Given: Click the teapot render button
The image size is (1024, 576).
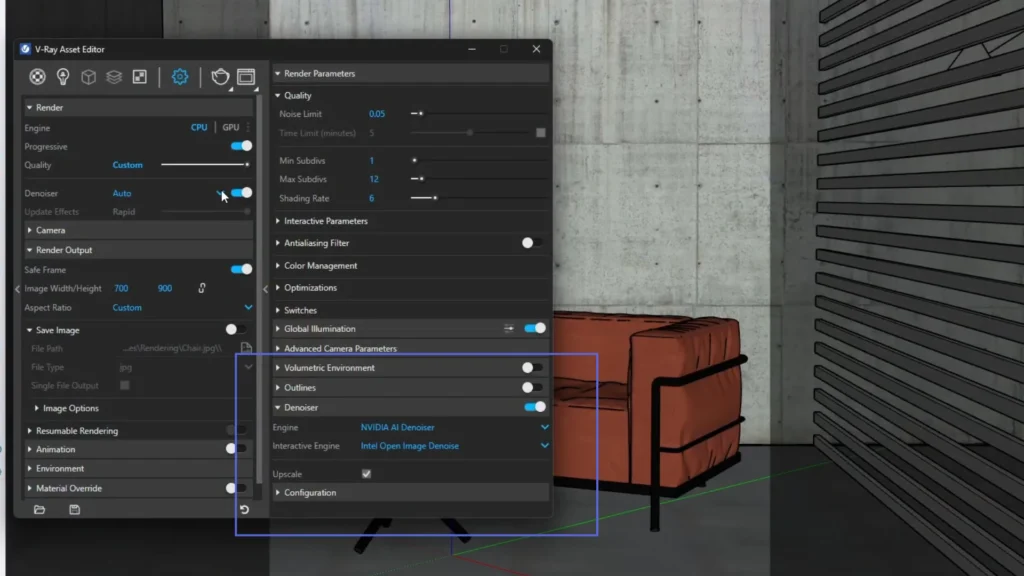Looking at the screenshot, I should tap(220, 77).
